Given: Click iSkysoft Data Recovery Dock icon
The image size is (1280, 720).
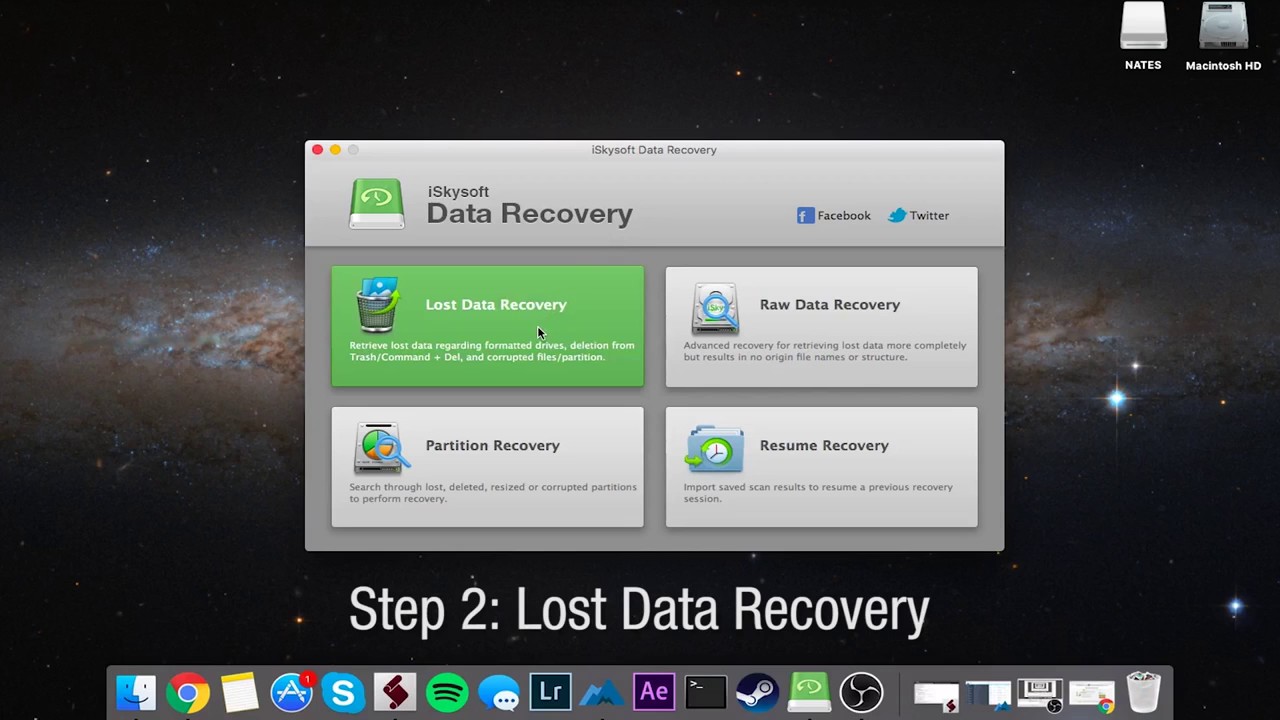Looking at the screenshot, I should click(809, 693).
